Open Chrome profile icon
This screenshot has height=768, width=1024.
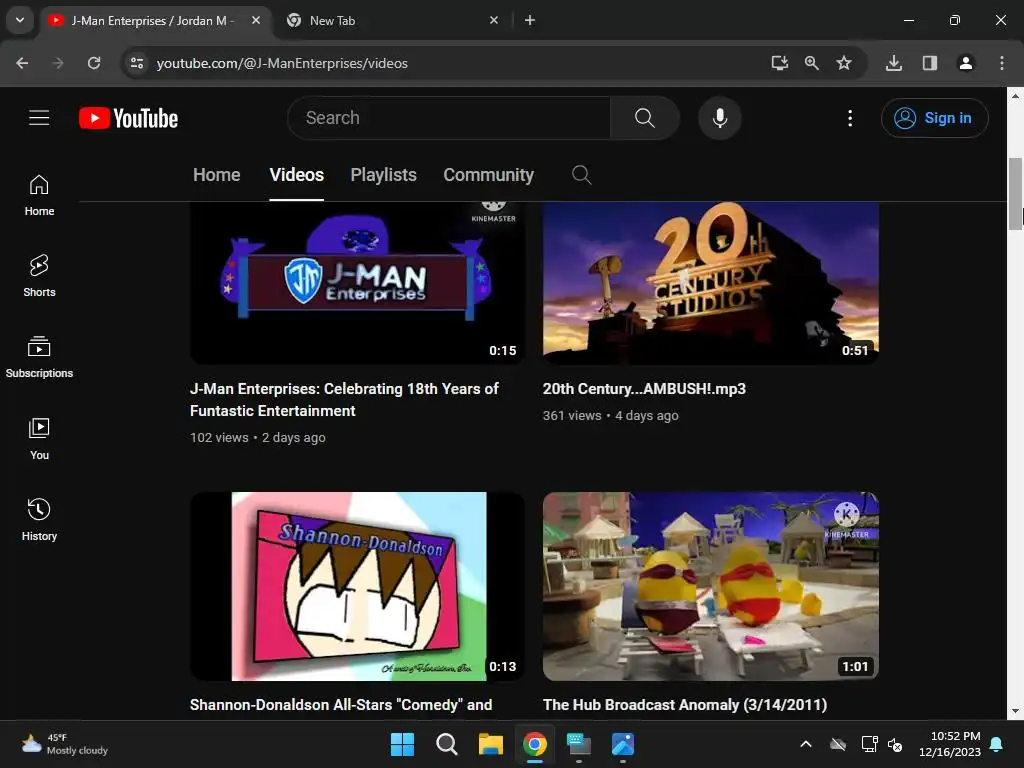966,63
